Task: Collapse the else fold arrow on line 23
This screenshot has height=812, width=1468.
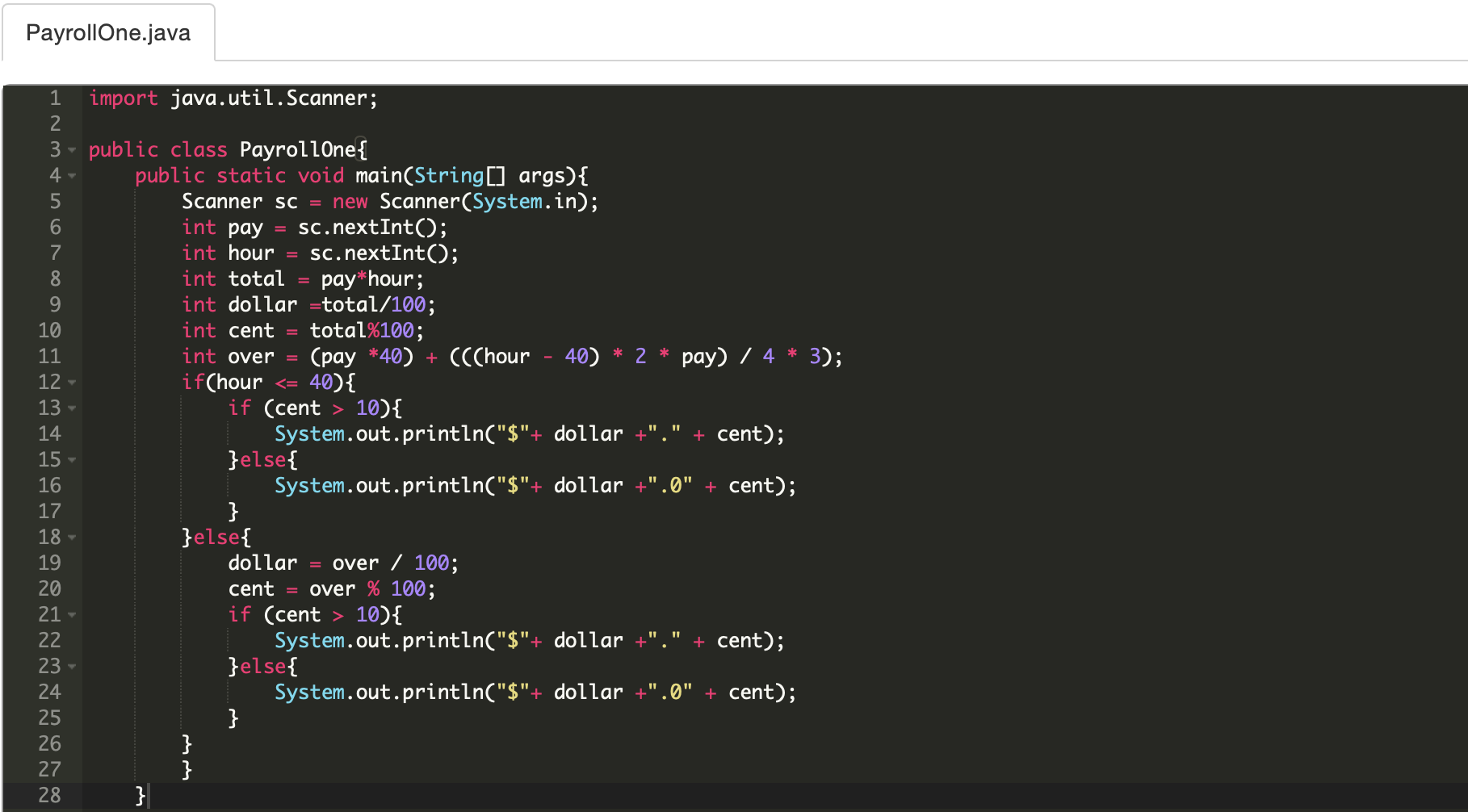Action: 71,666
